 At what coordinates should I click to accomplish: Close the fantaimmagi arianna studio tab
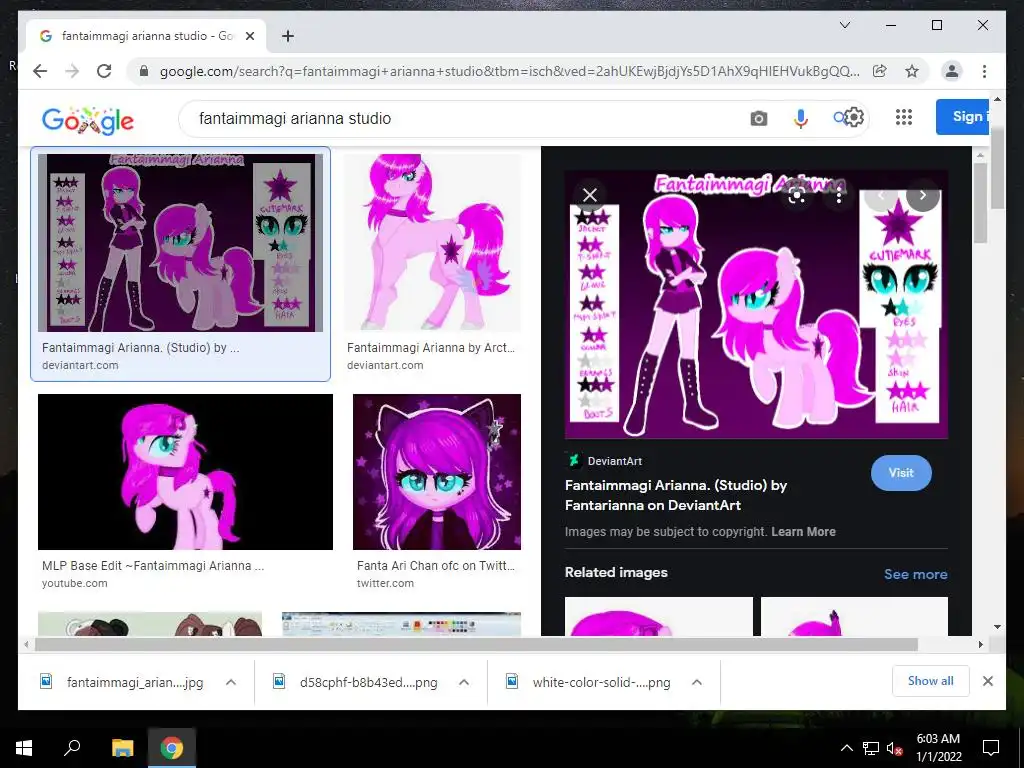click(x=249, y=36)
